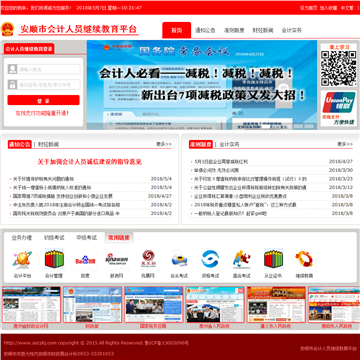The image size is (360, 360).
Task: Switch to the 初级考试 tab
Action: (x=54, y=238)
